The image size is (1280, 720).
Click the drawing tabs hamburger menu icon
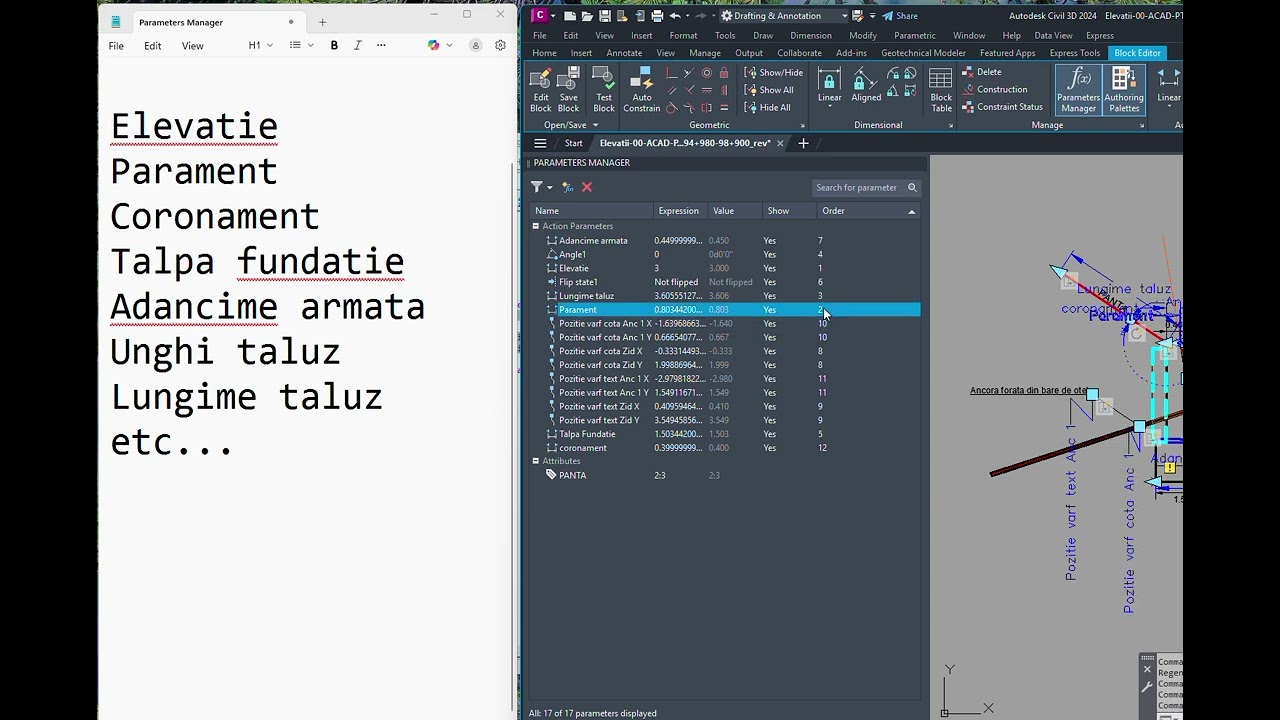point(540,143)
